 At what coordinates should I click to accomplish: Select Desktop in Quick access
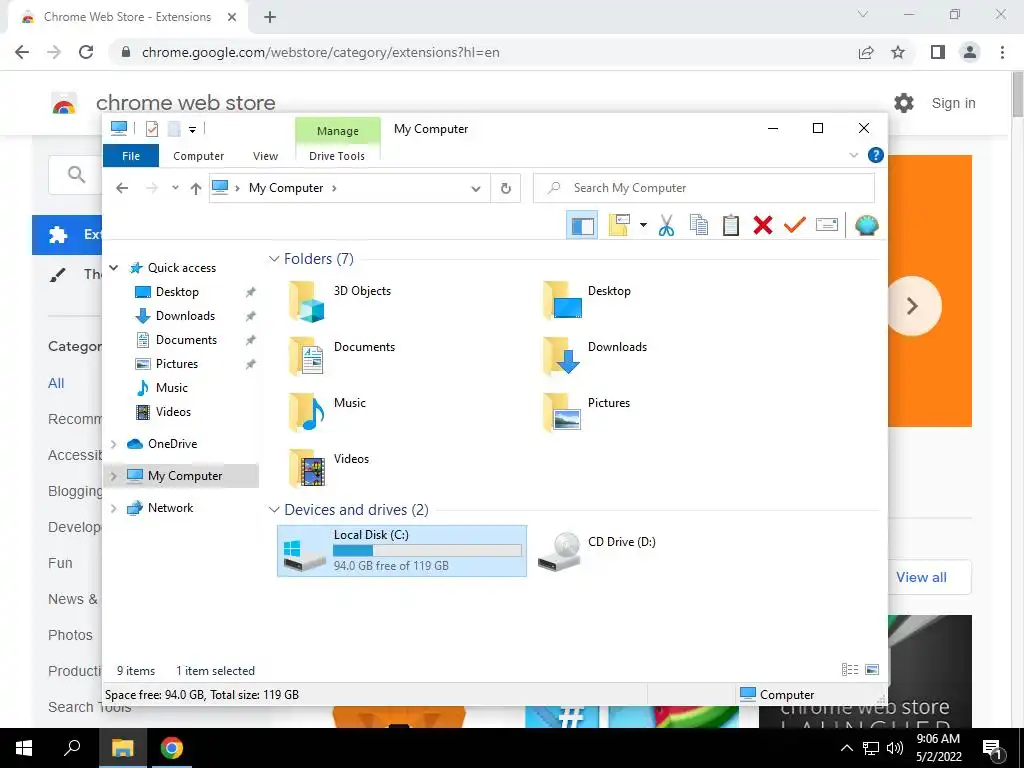click(177, 292)
